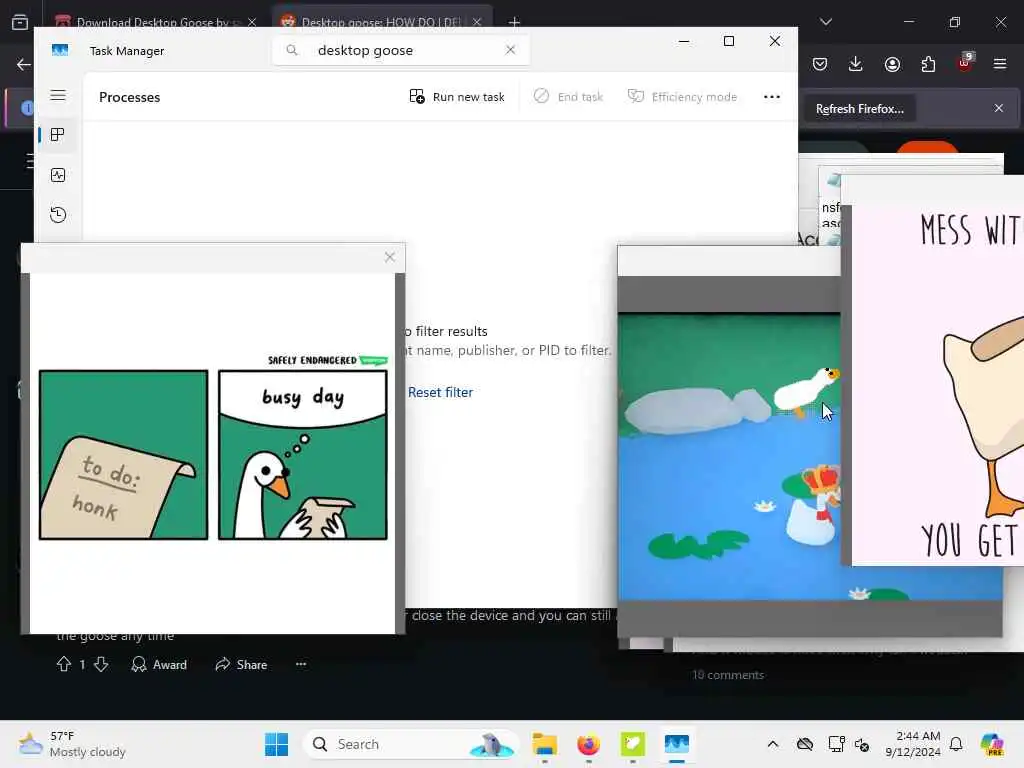The width and height of the screenshot is (1024, 768).
Task: Click the 10 comments text
Action: 728,675
